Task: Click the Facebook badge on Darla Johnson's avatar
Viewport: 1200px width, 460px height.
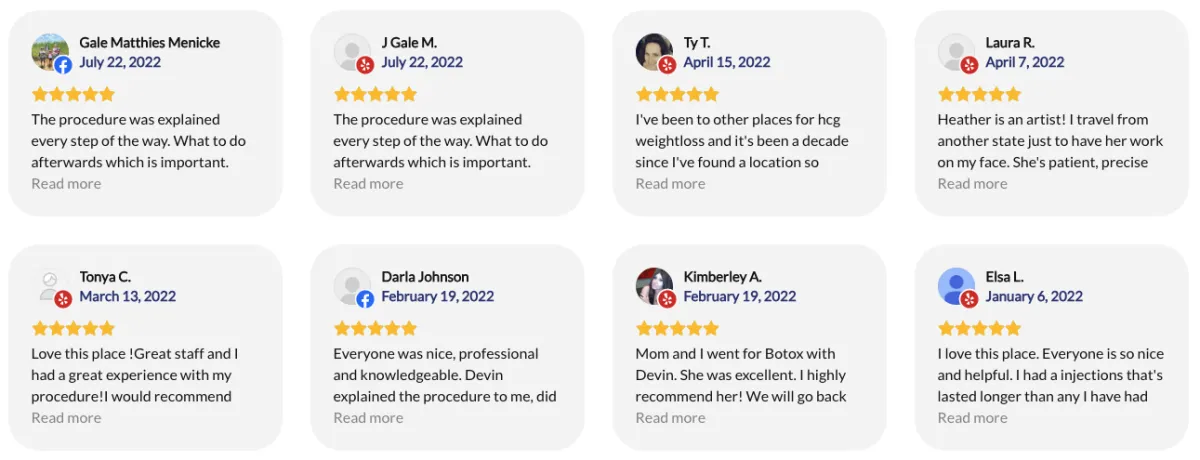Action: [365, 299]
